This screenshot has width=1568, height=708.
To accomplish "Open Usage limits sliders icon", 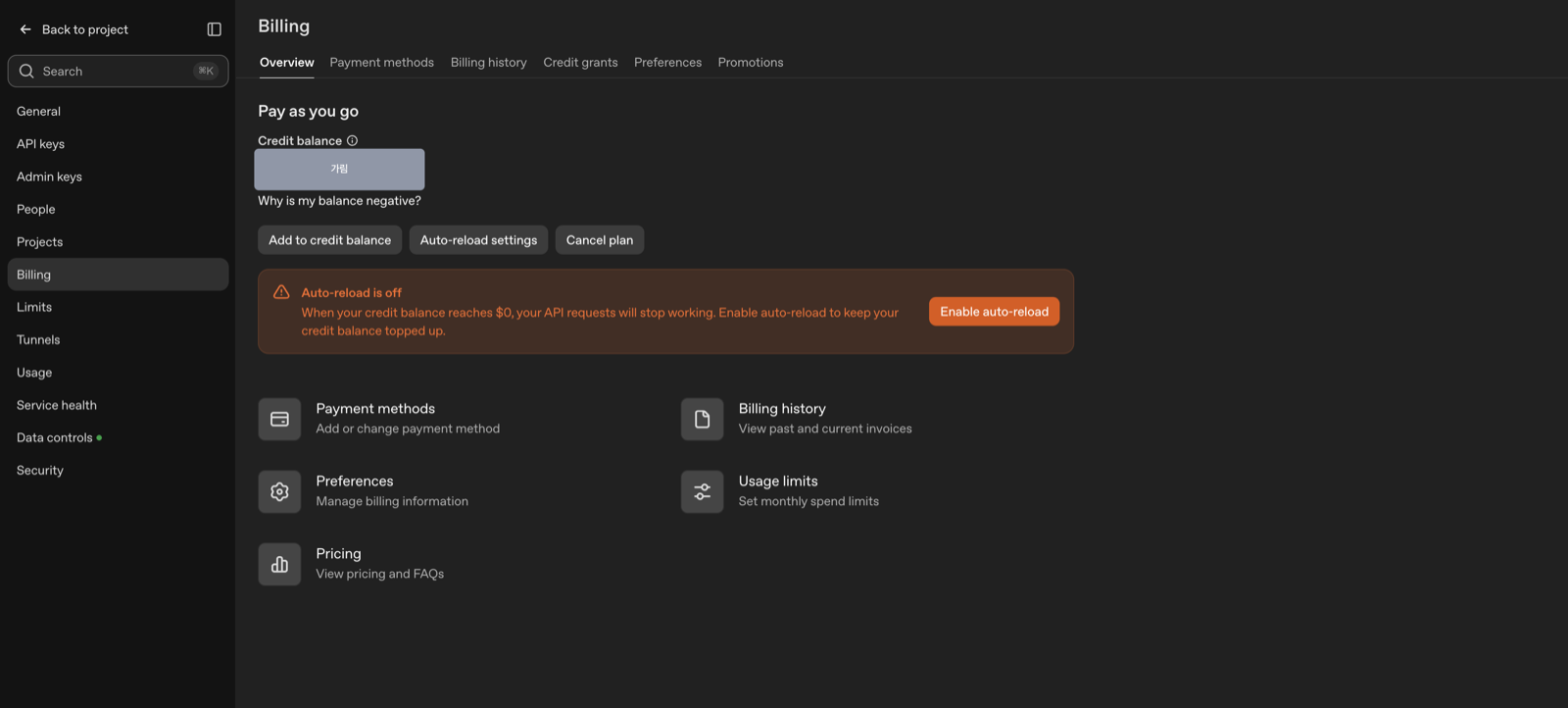I will coord(702,491).
